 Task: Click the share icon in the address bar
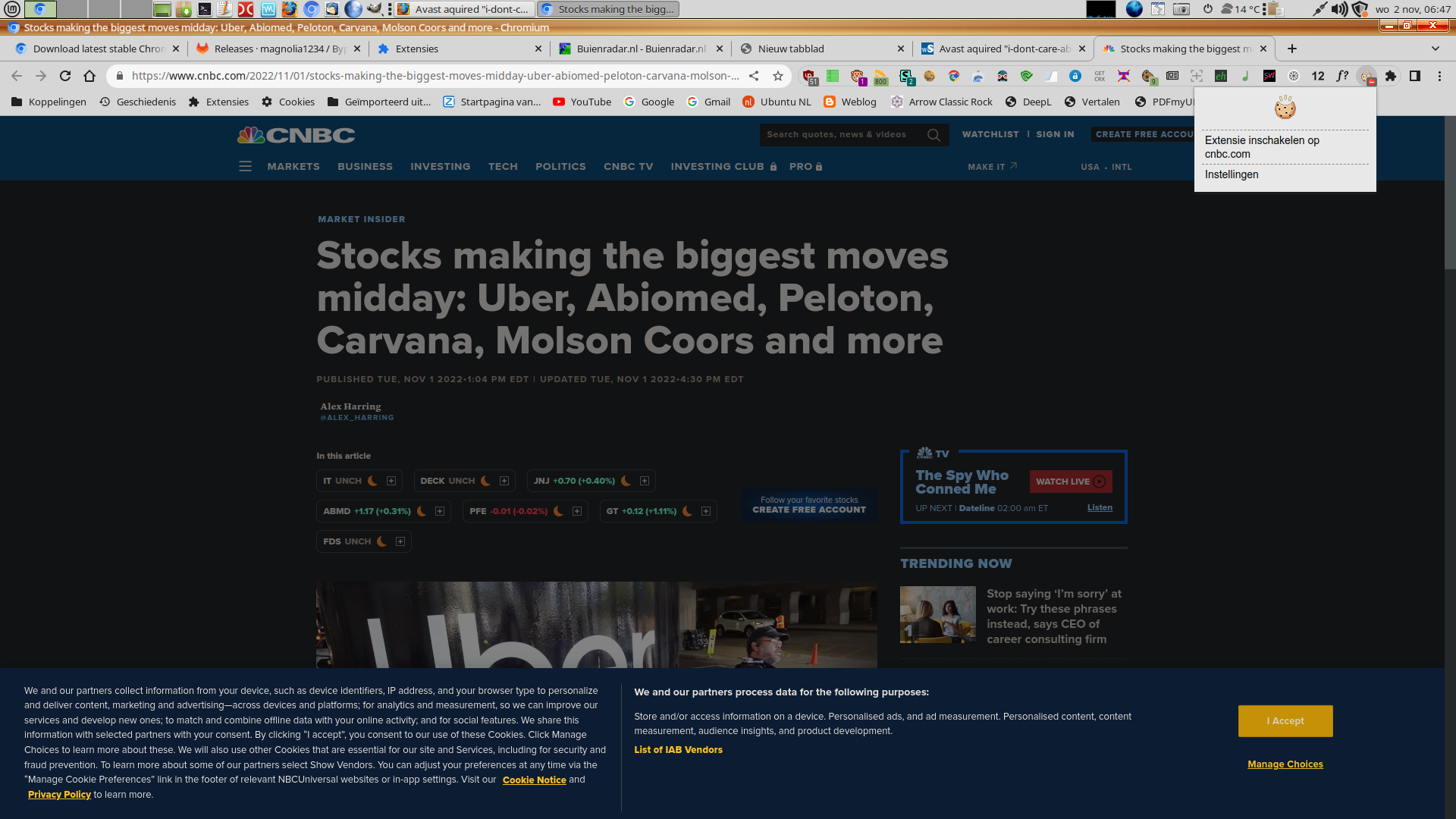pyautogui.click(x=754, y=76)
